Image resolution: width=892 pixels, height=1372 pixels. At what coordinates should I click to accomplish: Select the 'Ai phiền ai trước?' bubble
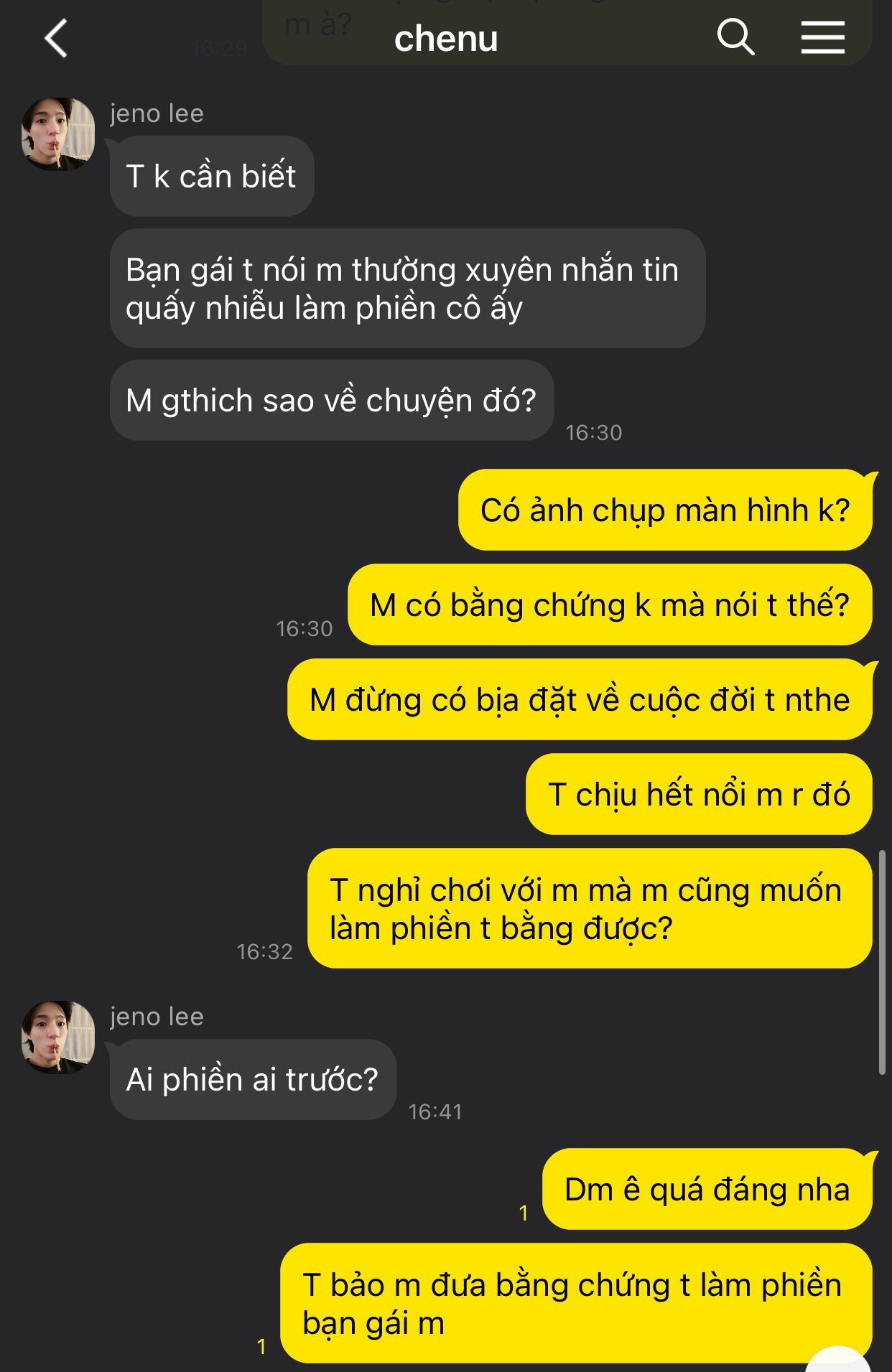coord(253,1080)
